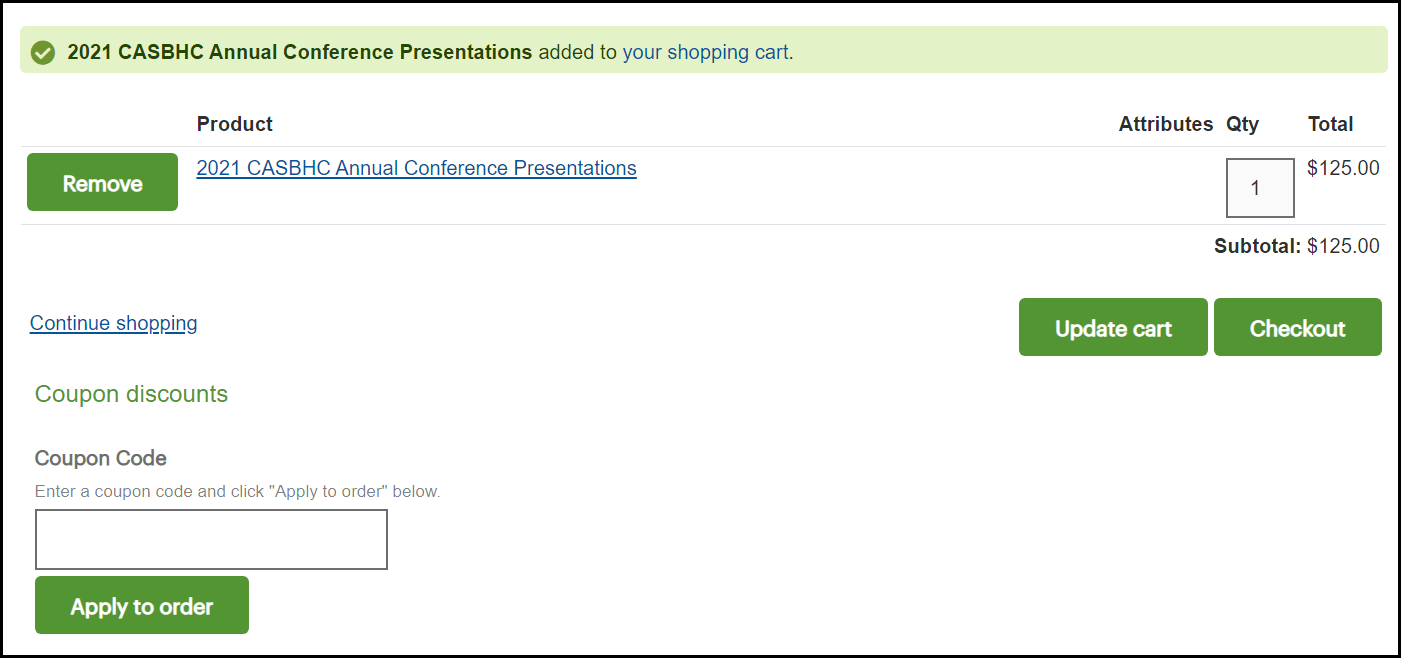Click the Product column header
This screenshot has height=658, width=1401.
[x=234, y=123]
